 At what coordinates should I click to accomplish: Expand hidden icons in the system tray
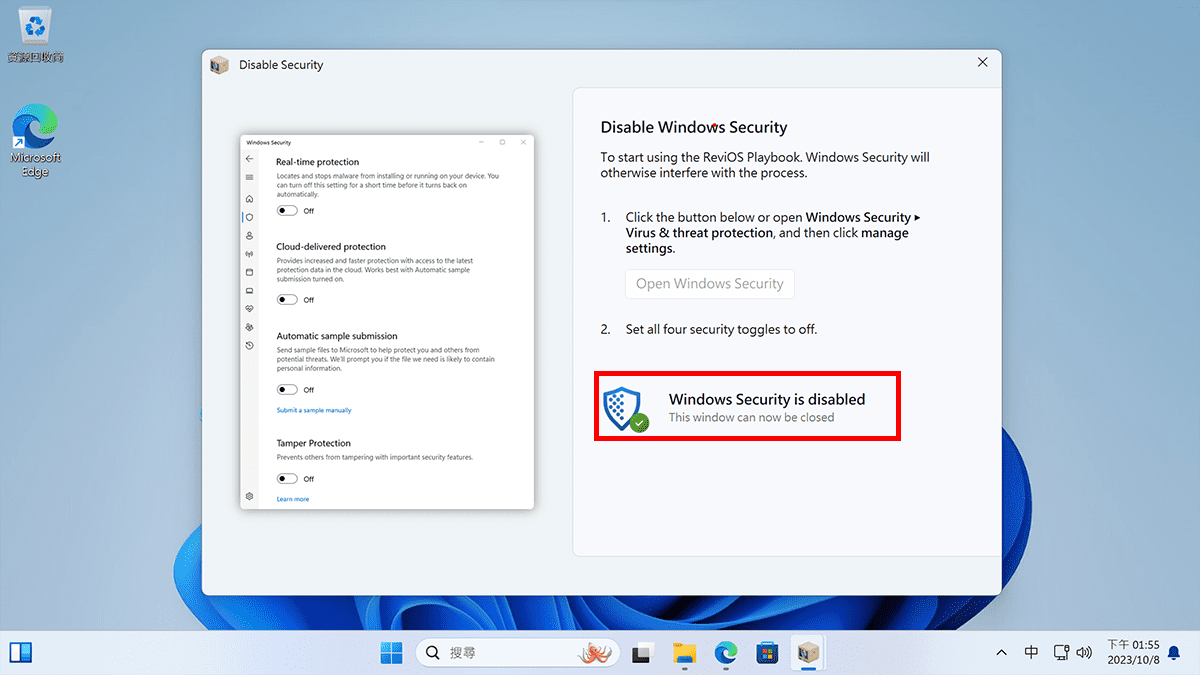click(x=1001, y=652)
